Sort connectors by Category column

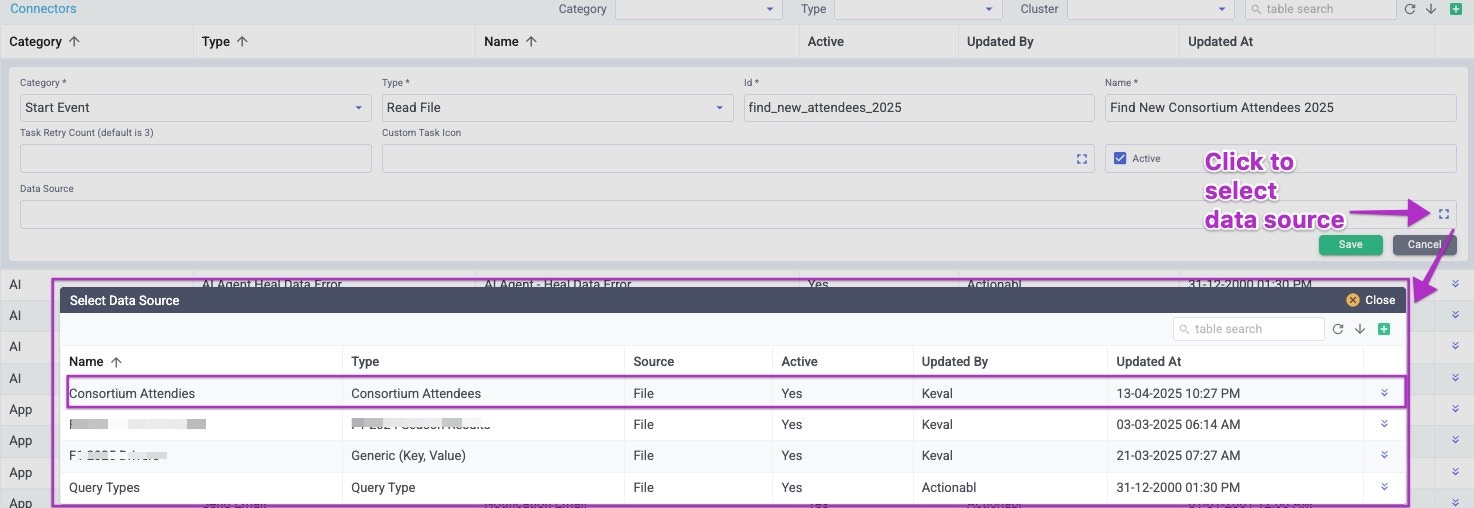pyautogui.click(x=45, y=42)
